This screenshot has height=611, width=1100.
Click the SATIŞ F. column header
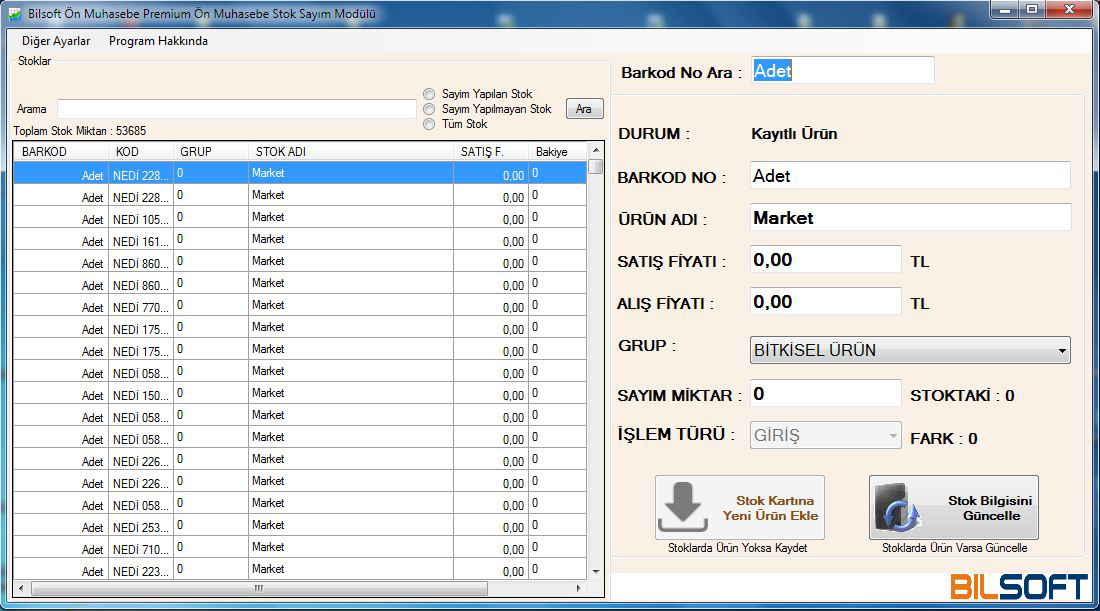[x=490, y=152]
